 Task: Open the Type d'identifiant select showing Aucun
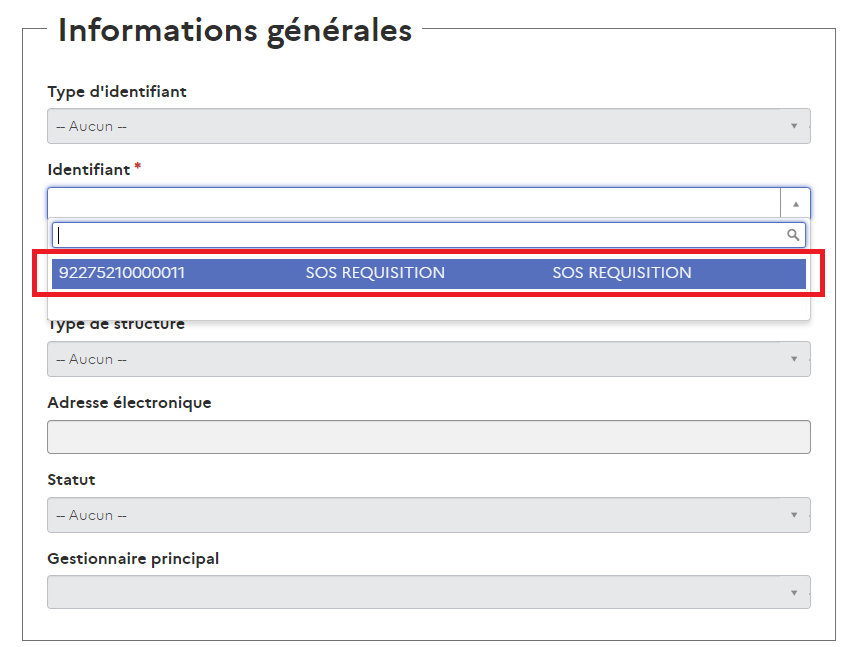pos(429,126)
